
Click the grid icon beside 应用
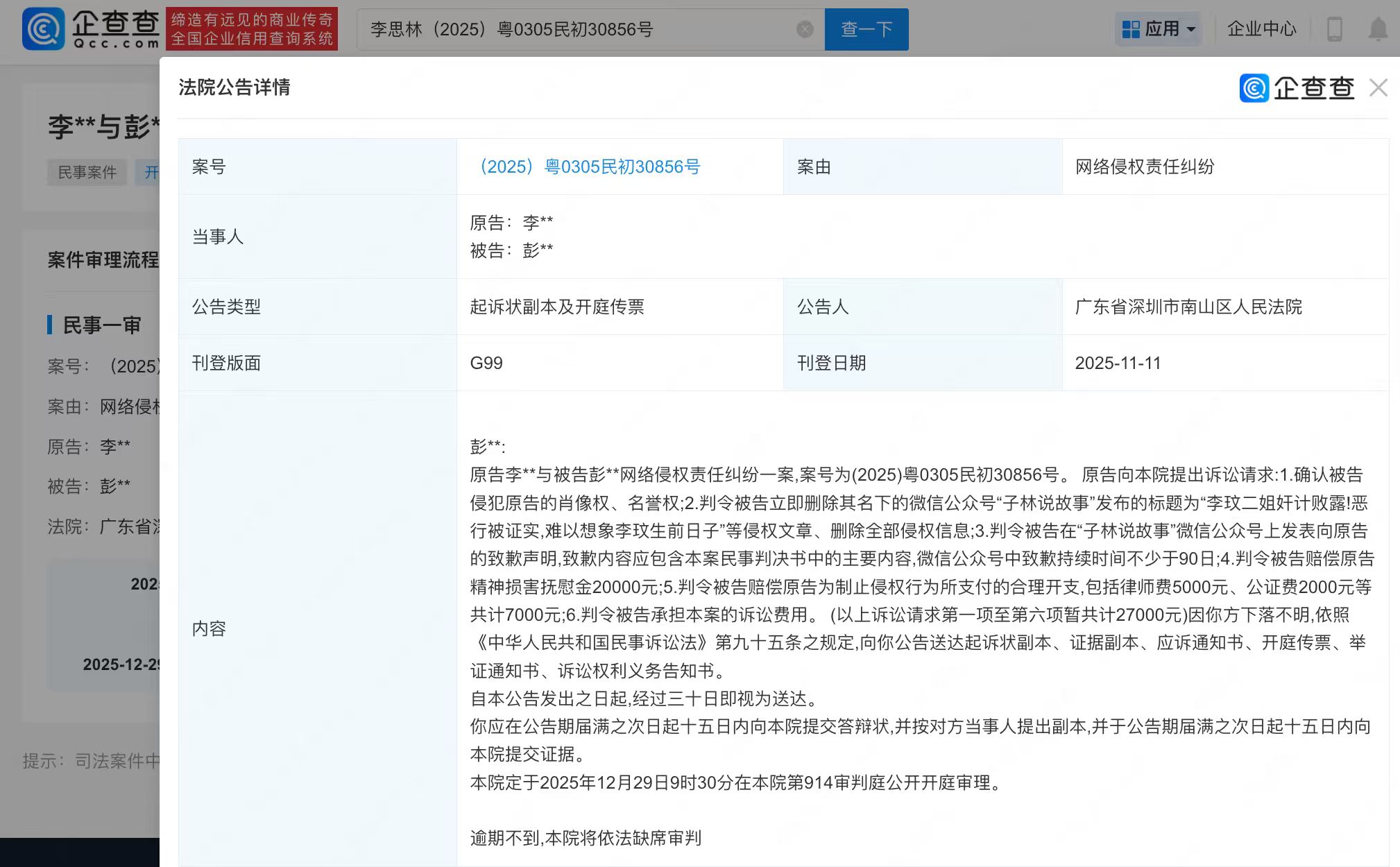tap(1131, 29)
